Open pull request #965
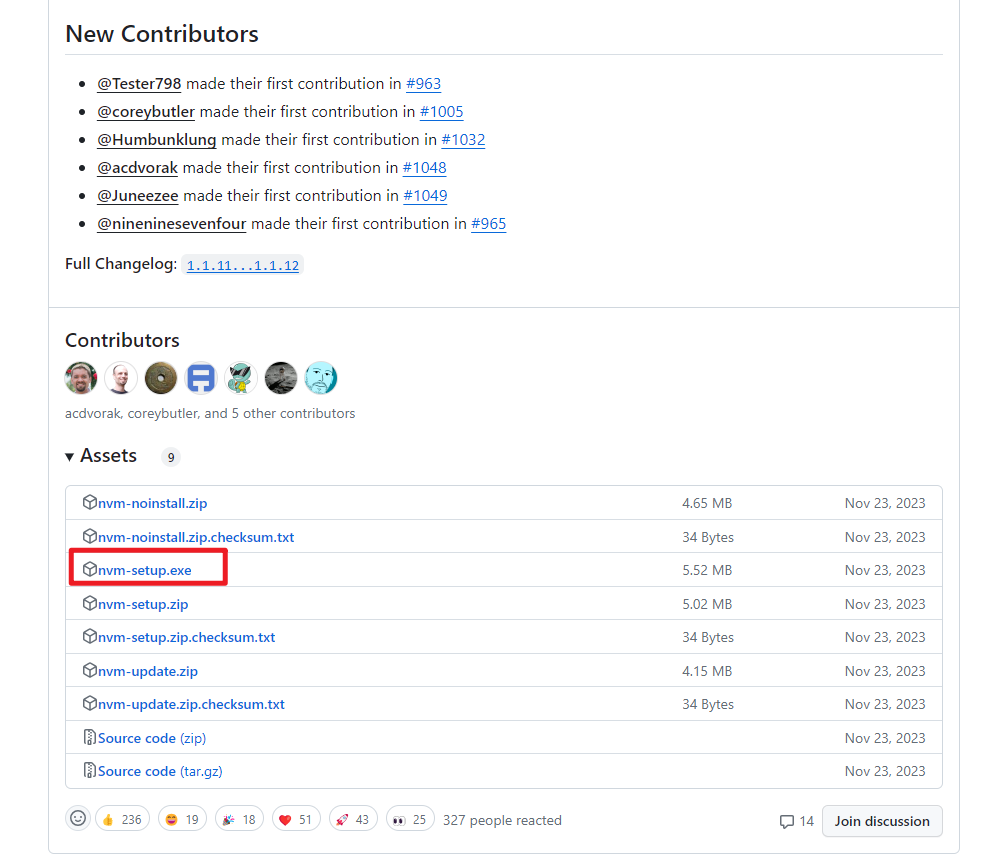Viewport: 997px width, 859px height. 488,224
